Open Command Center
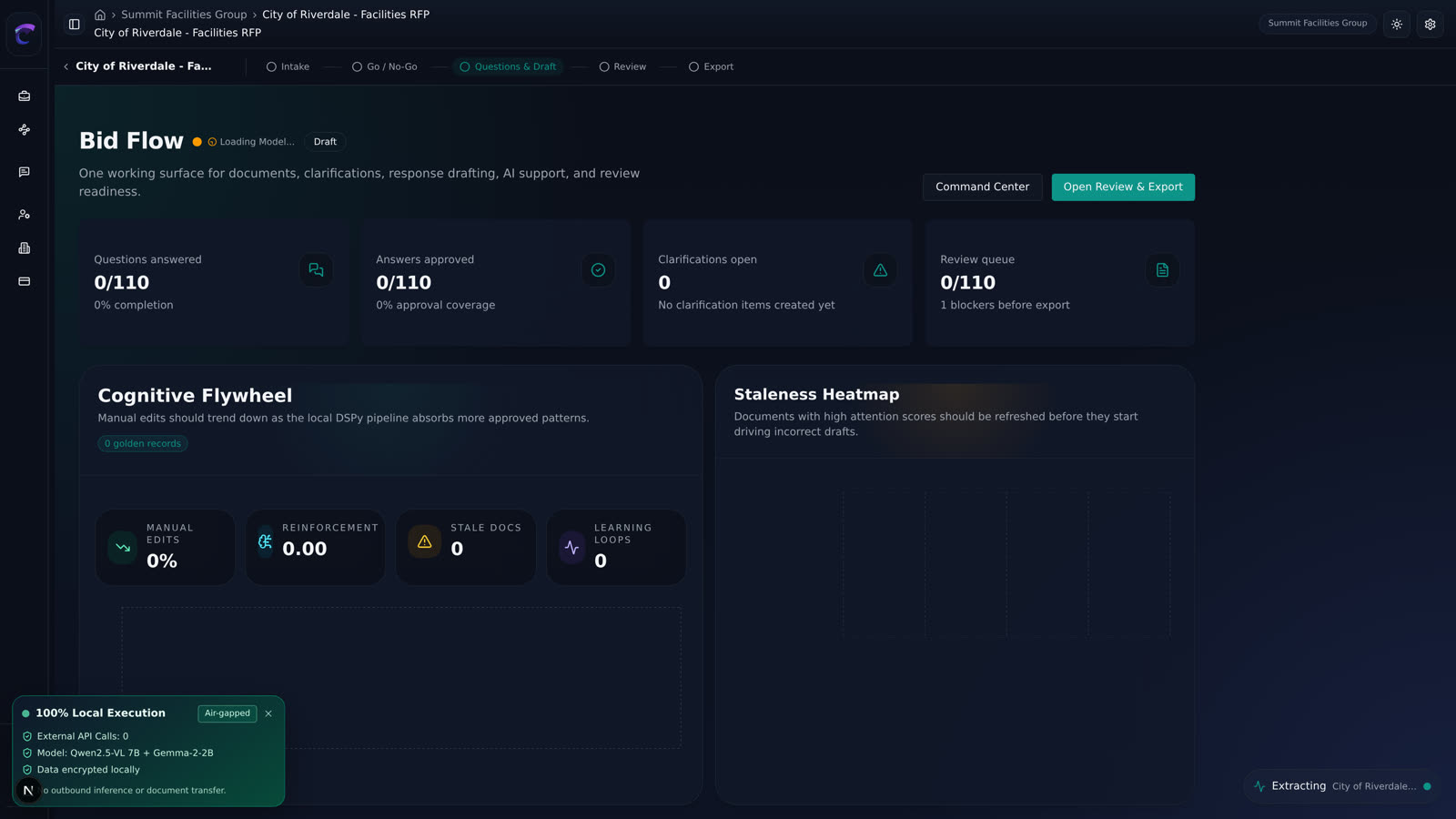The height and width of the screenshot is (819, 1456). (x=983, y=187)
